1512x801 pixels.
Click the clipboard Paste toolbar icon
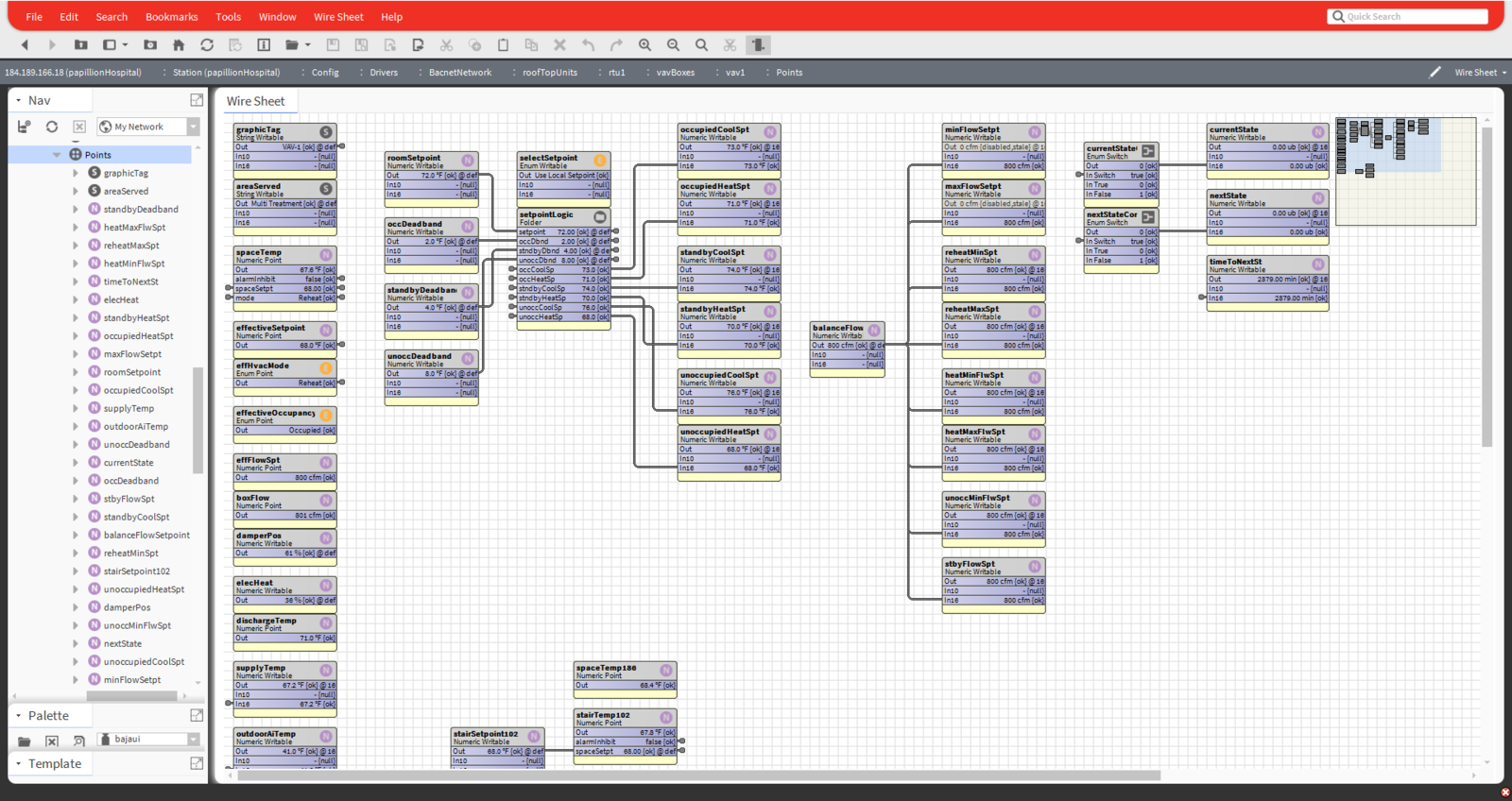click(x=503, y=44)
